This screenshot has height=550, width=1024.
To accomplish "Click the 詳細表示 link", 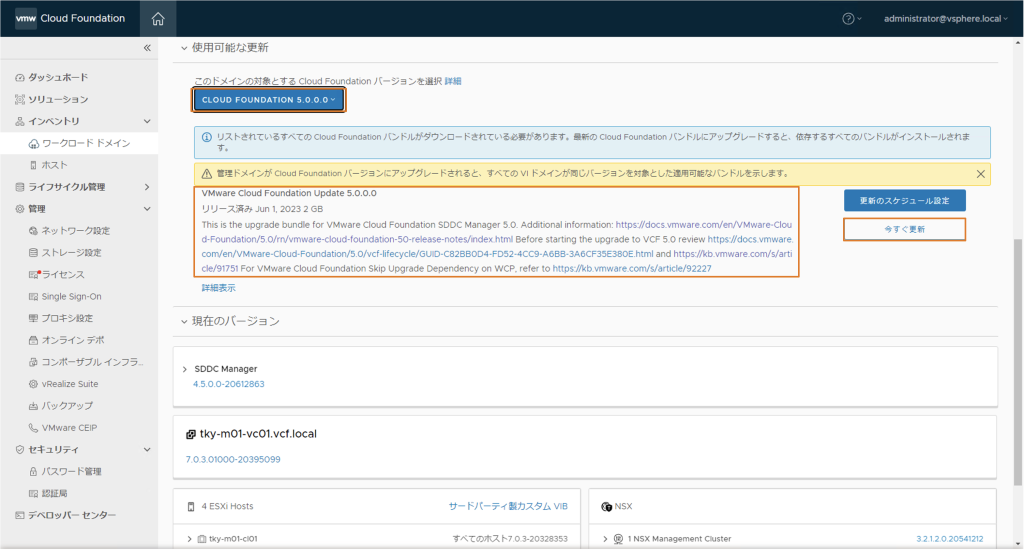I will [x=218, y=288].
